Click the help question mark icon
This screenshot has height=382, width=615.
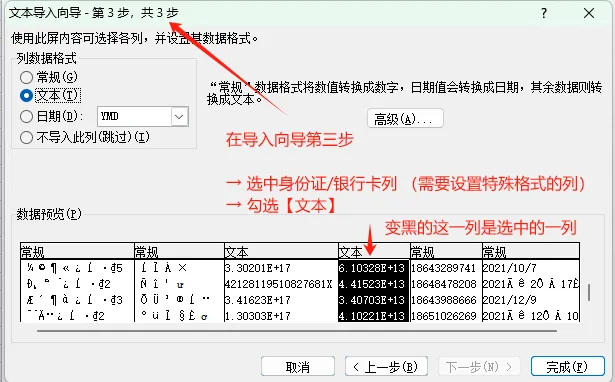click(x=544, y=13)
